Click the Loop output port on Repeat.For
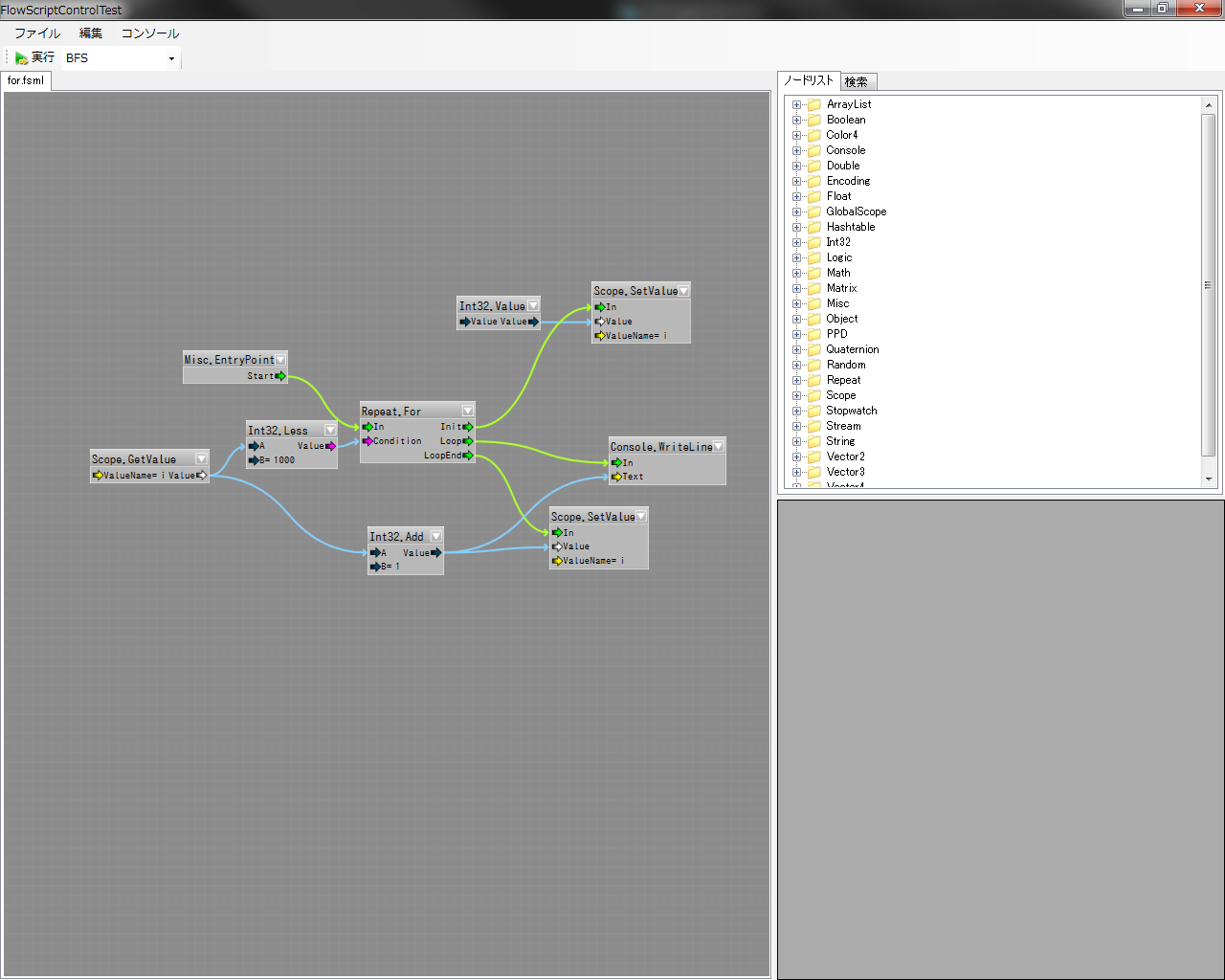 tap(468, 441)
